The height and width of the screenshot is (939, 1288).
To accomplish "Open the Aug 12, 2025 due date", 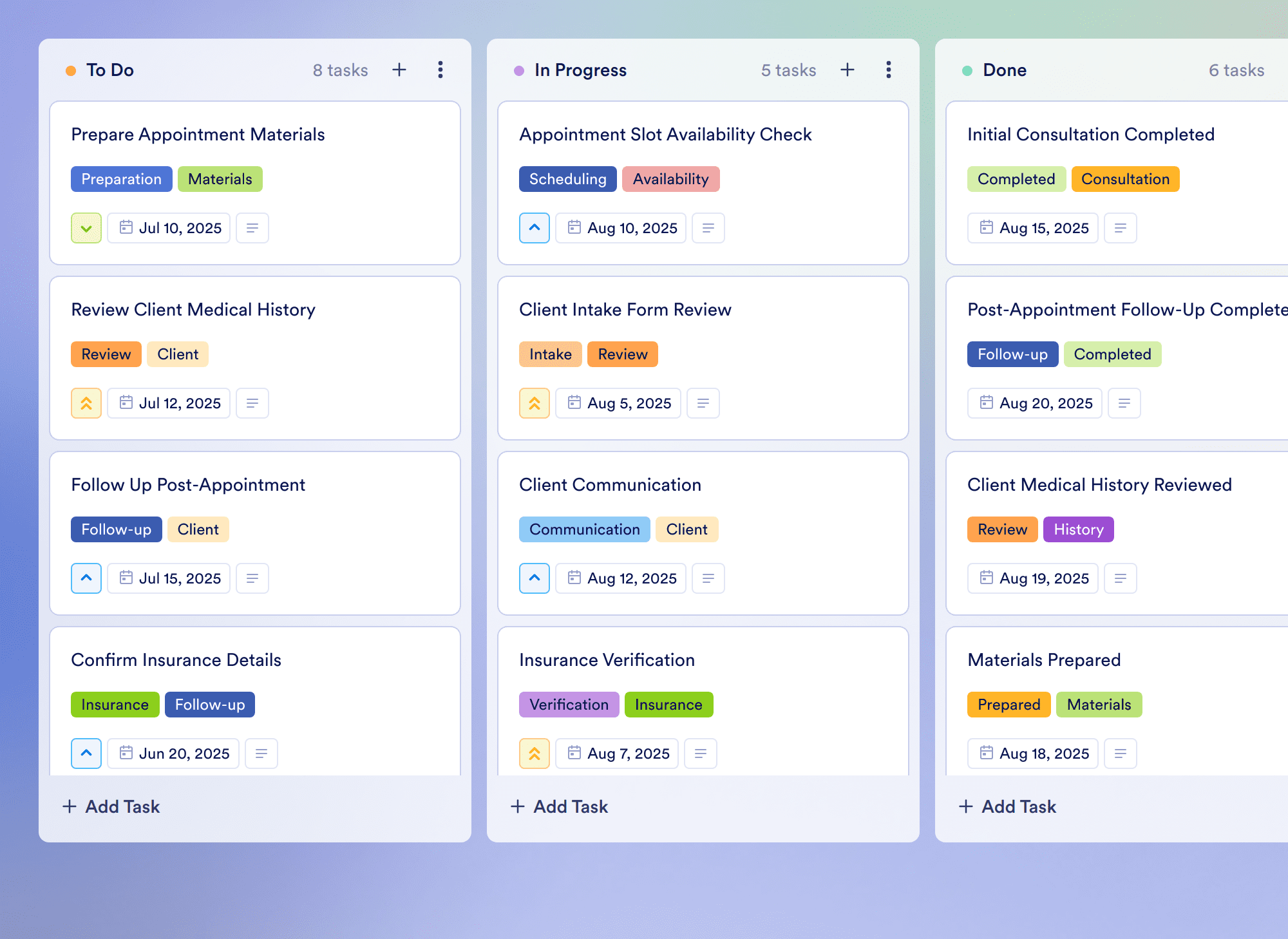I will coord(621,578).
